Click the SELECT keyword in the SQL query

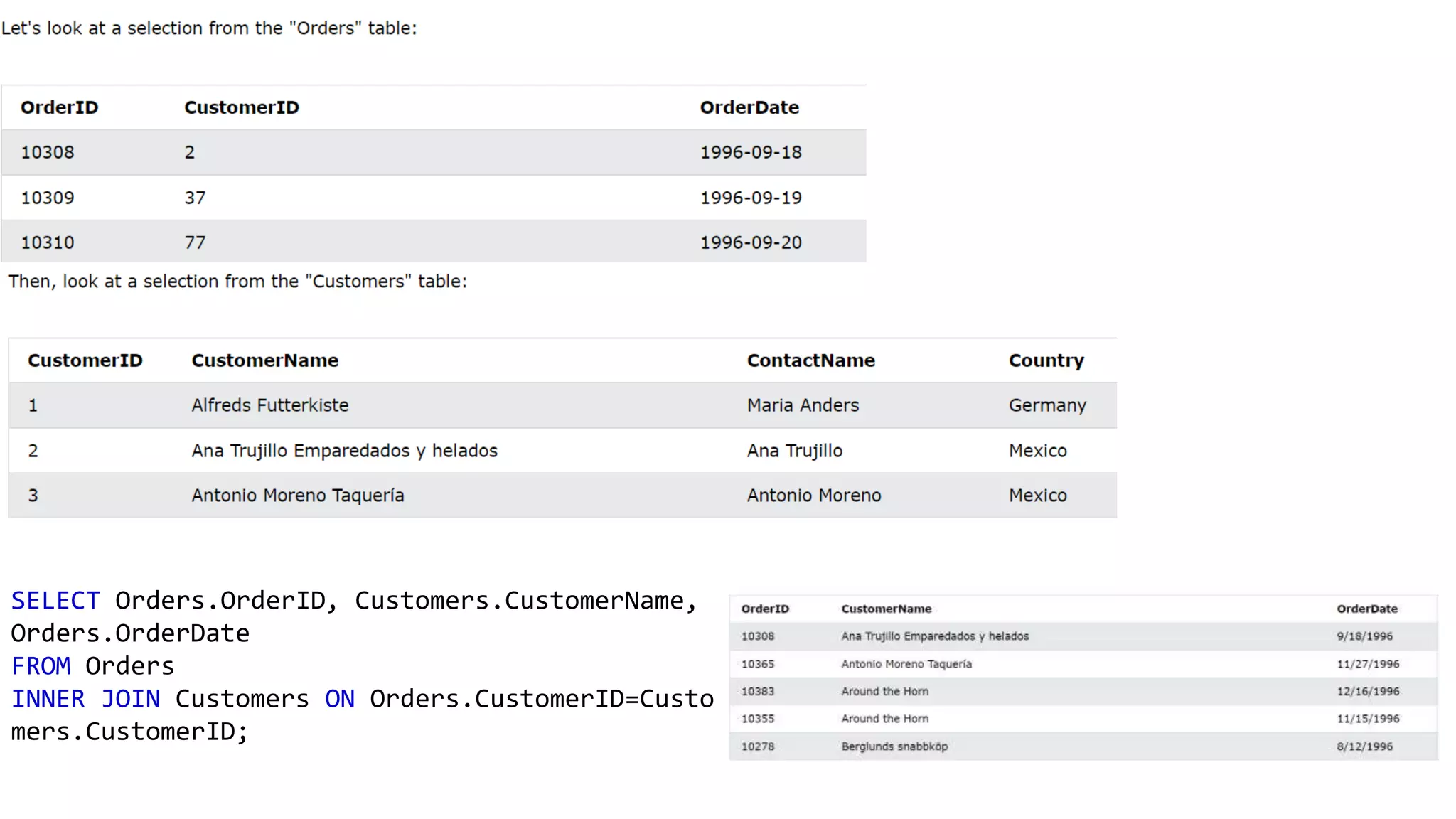pyautogui.click(x=55, y=601)
